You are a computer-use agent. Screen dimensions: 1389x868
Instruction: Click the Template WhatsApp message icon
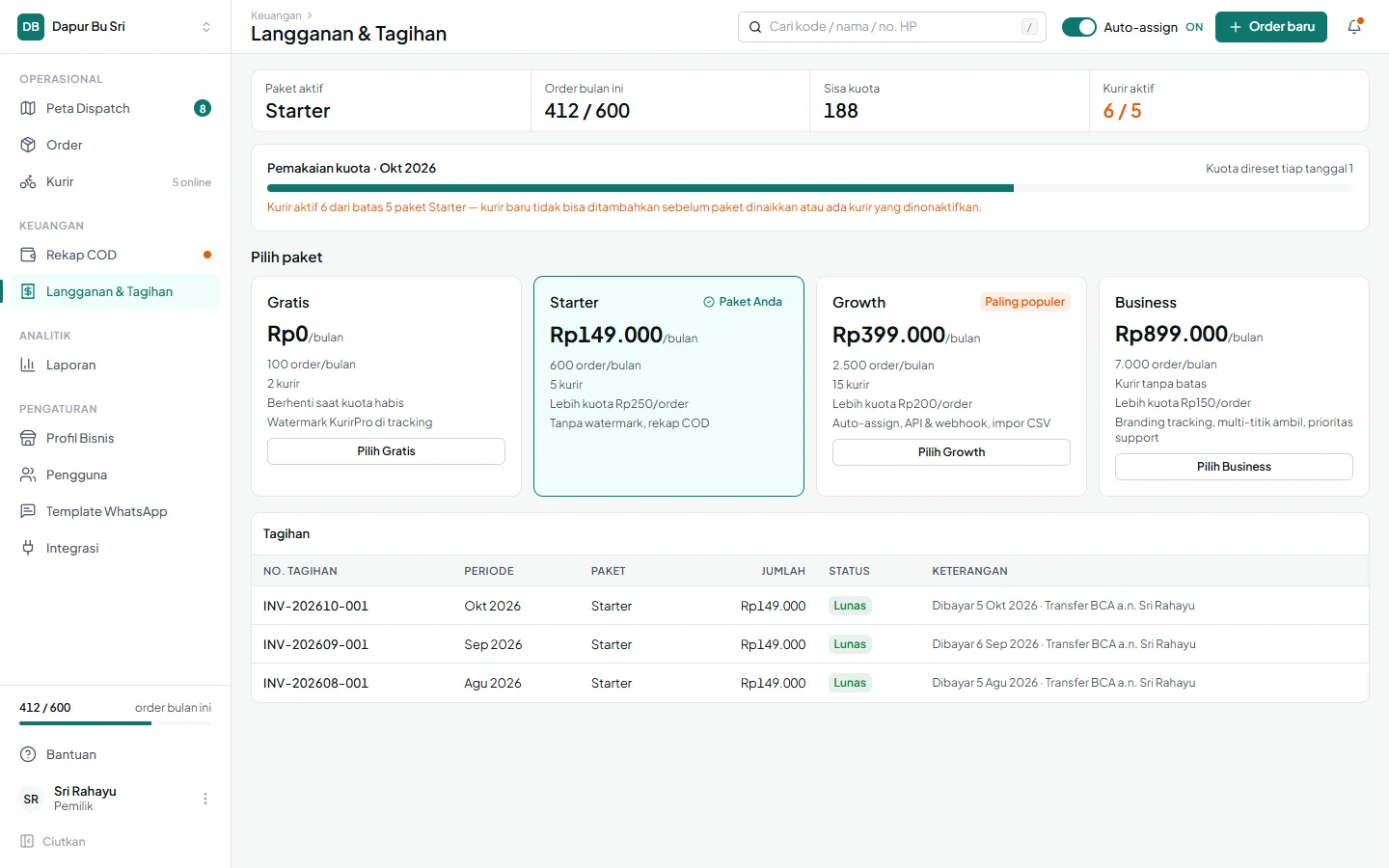[x=28, y=511]
